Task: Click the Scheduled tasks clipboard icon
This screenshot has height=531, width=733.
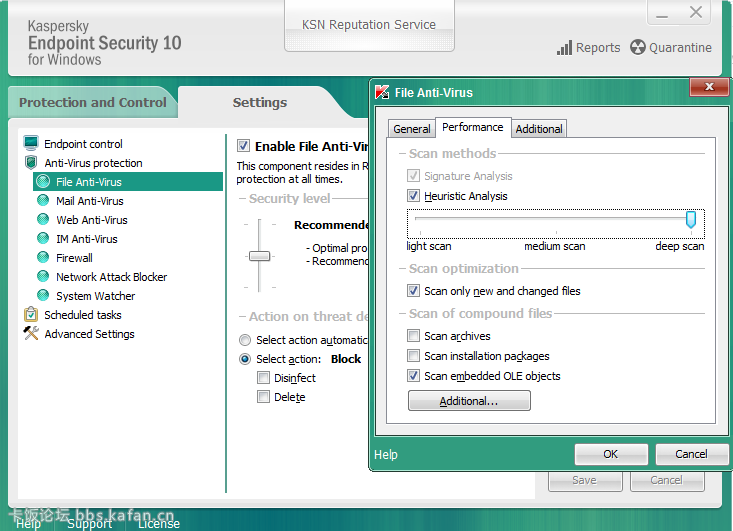Action: coord(31,314)
